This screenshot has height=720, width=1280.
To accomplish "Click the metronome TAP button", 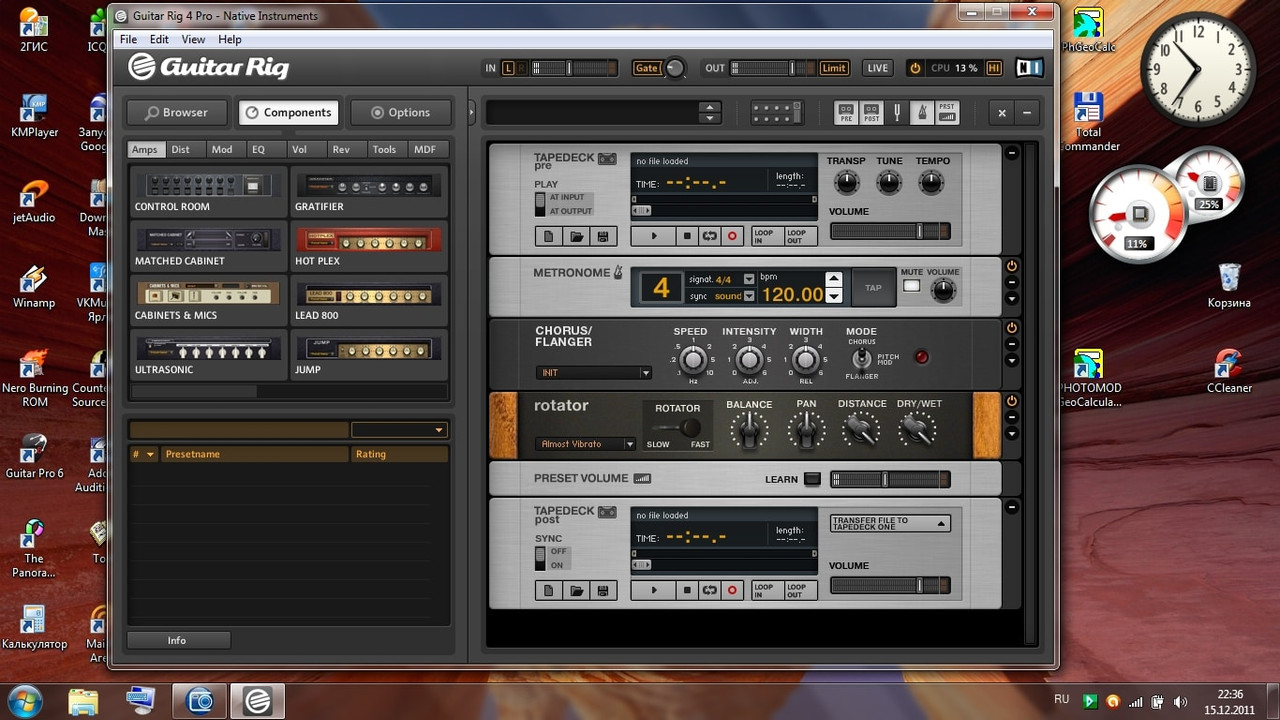I will pos(874,288).
